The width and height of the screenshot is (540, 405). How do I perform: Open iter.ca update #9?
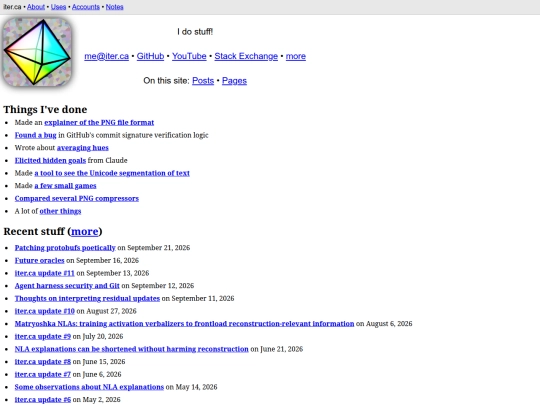pos(43,336)
